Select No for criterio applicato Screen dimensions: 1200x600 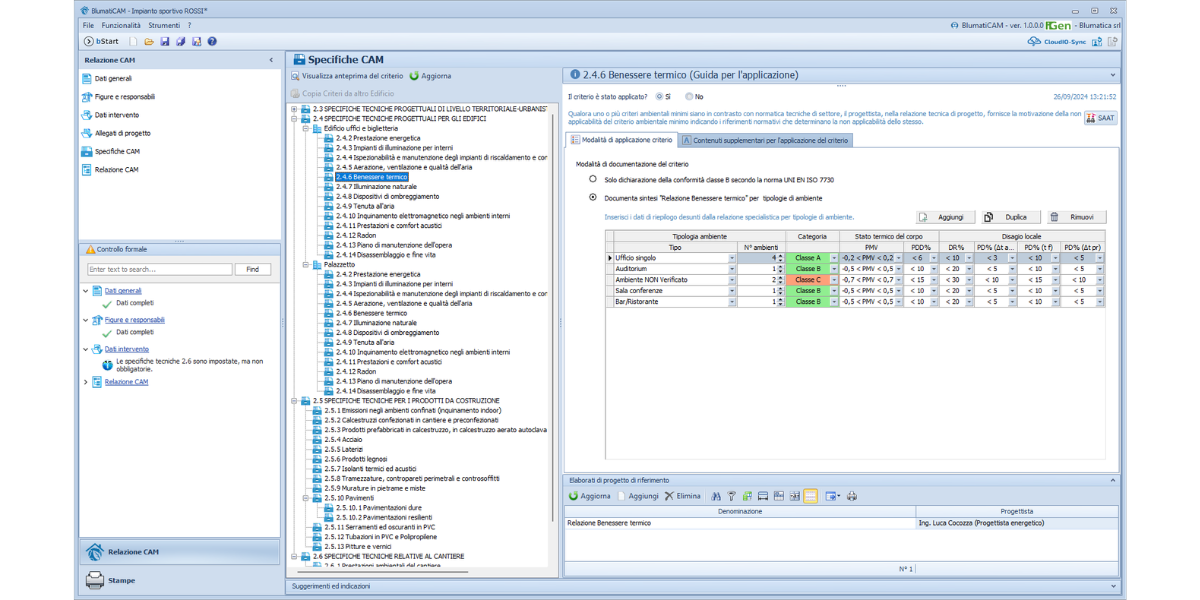tap(693, 97)
